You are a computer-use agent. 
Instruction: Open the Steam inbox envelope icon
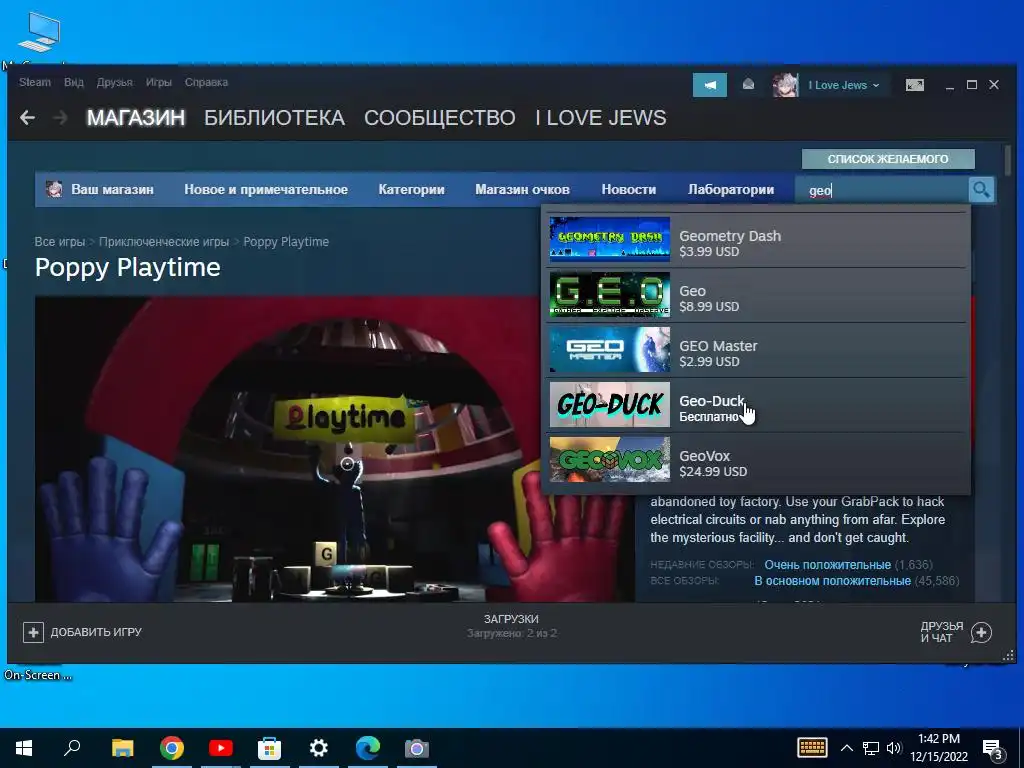click(x=748, y=84)
